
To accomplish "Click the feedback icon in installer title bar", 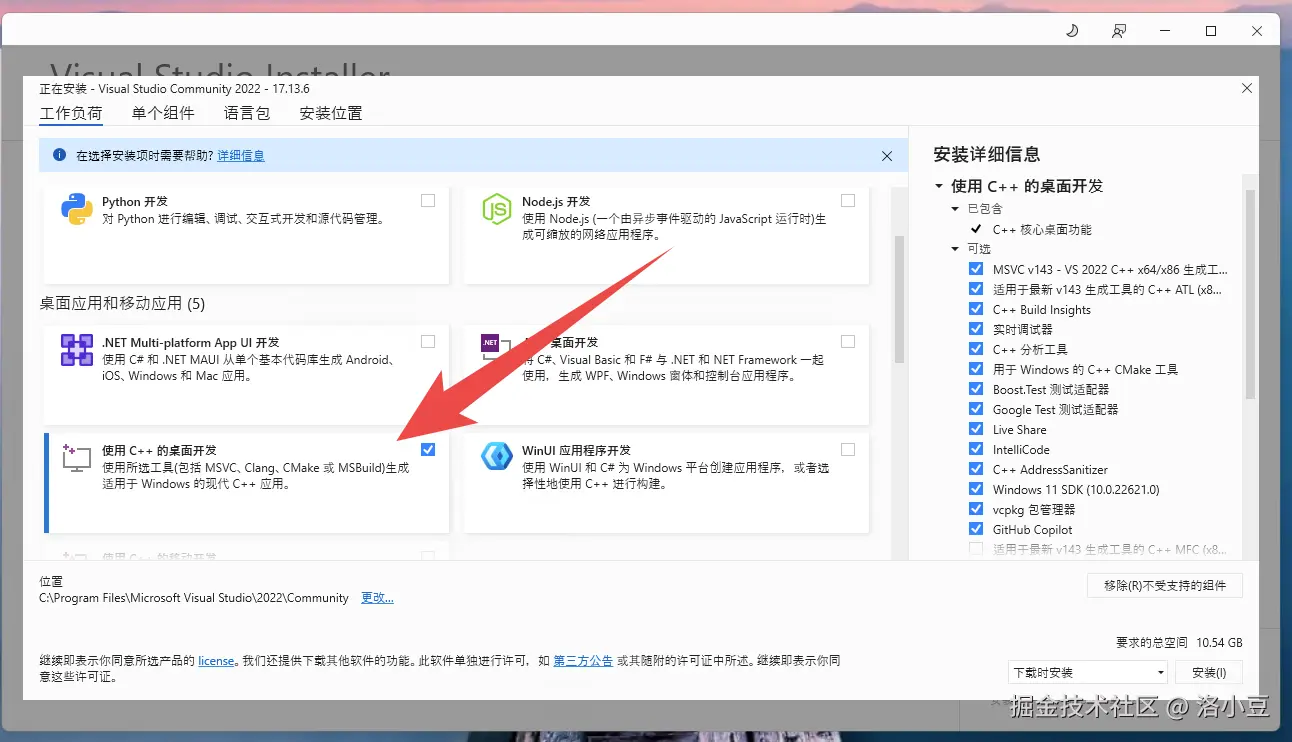I will pos(1119,31).
